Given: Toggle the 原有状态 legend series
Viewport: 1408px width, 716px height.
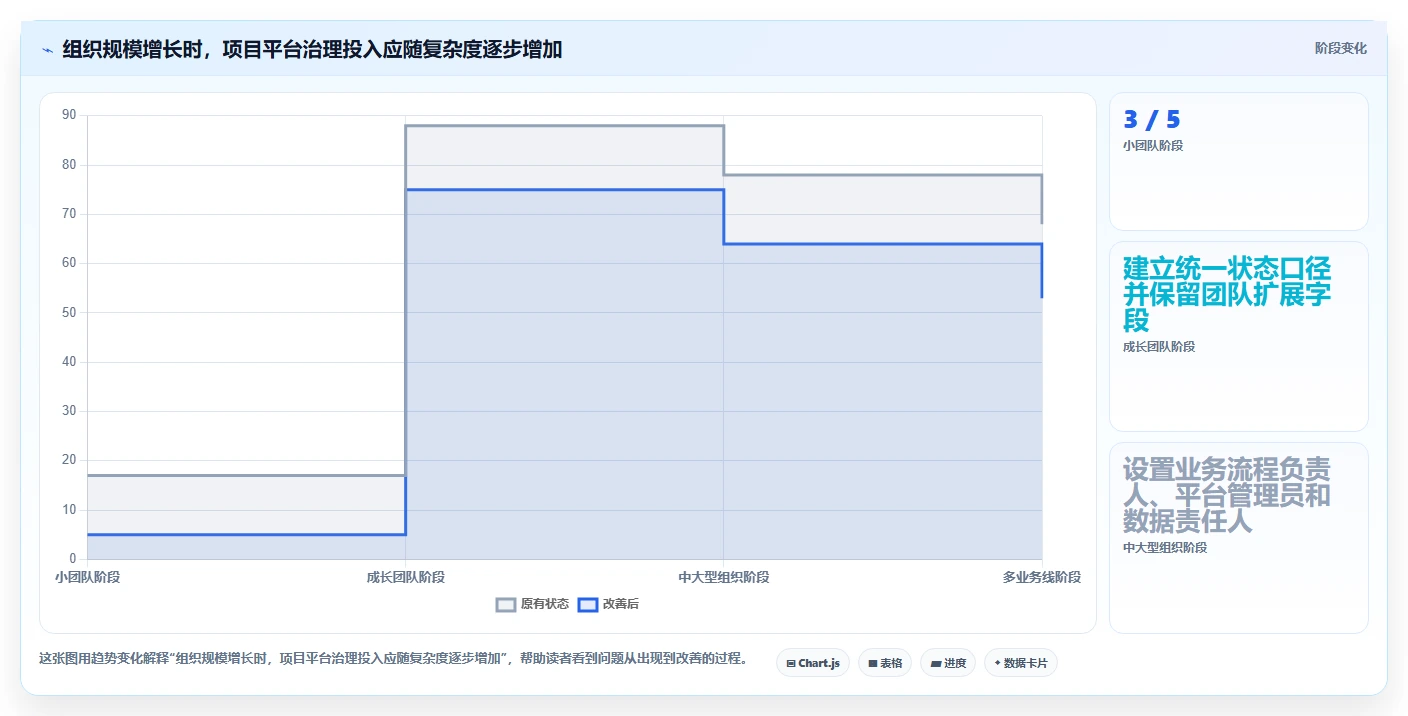Looking at the screenshot, I should click(533, 604).
